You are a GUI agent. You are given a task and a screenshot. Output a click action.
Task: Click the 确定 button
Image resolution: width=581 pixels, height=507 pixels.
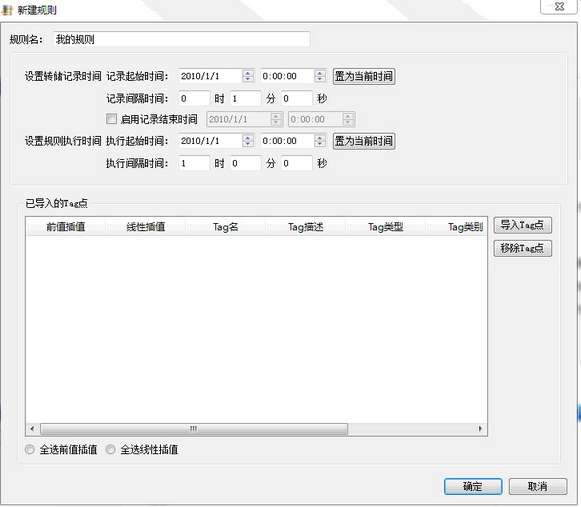pos(473,486)
